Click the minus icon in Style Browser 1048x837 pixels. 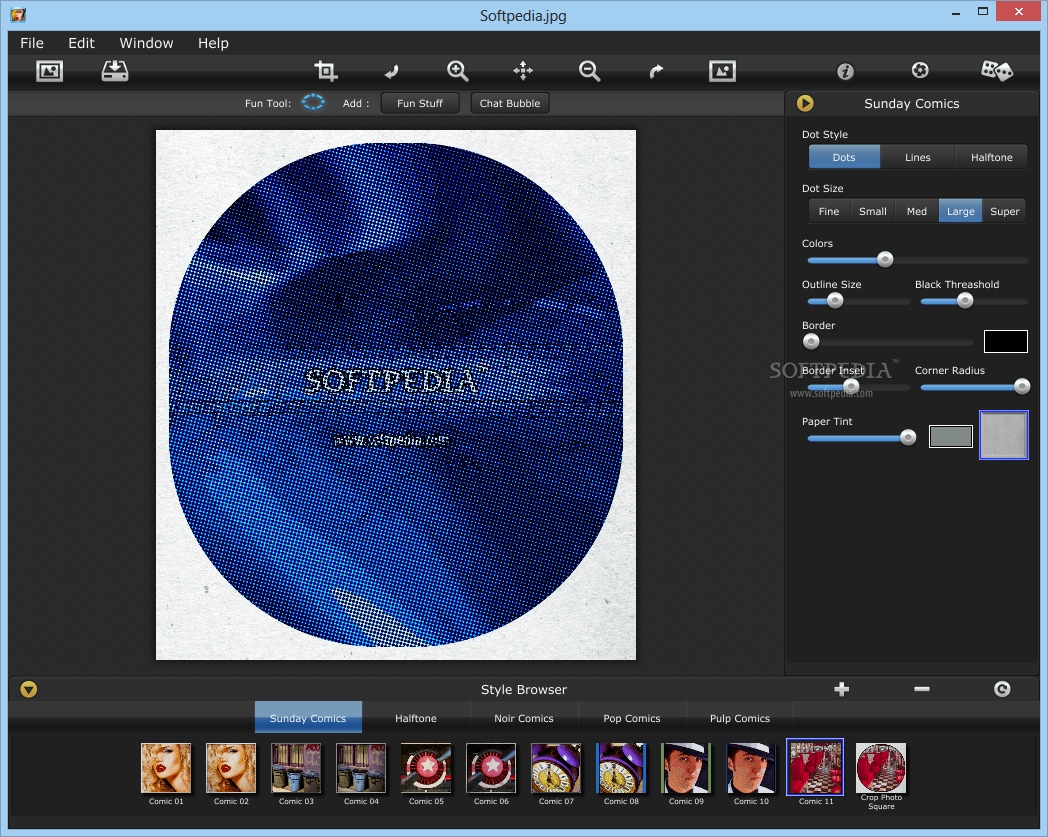coord(922,689)
